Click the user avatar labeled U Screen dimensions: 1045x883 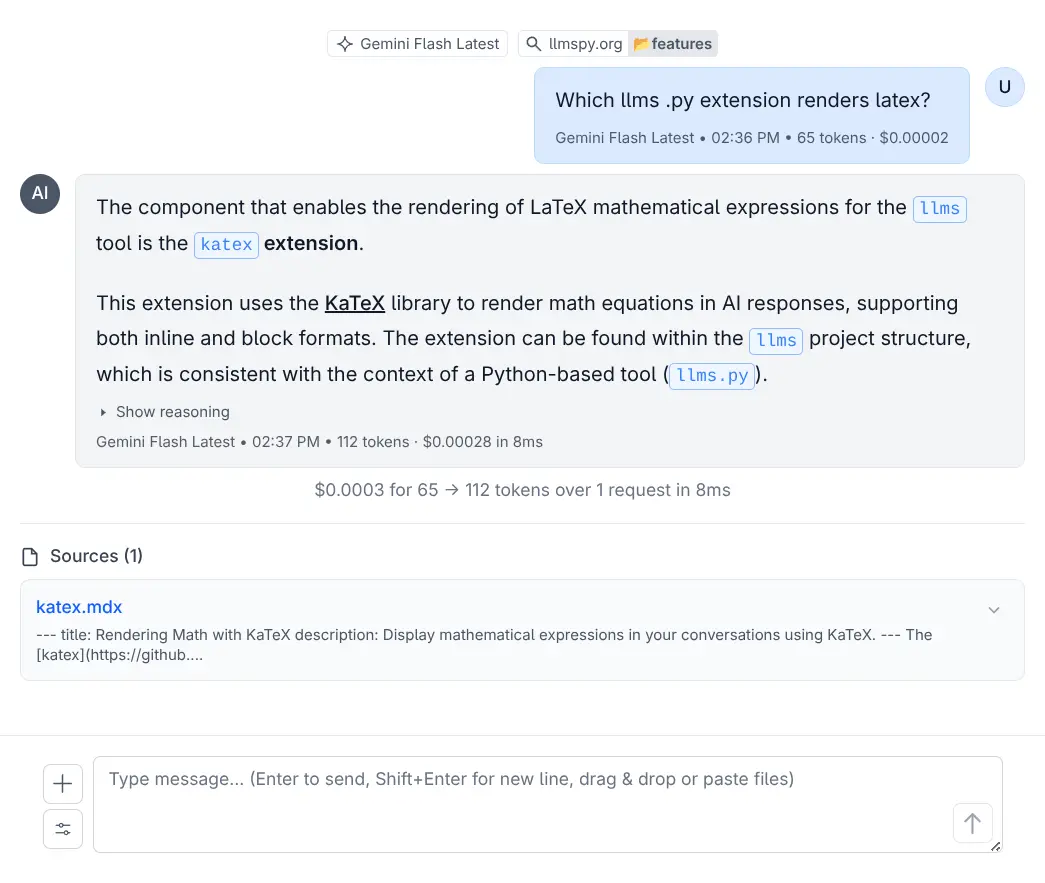click(1004, 87)
